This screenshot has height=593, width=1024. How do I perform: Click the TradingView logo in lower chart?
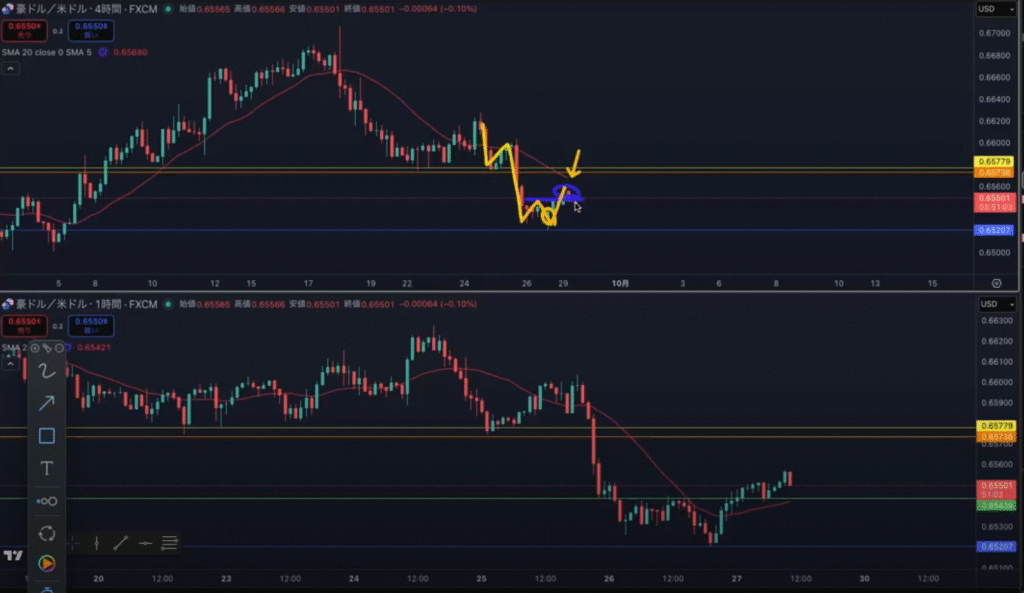click(13, 555)
